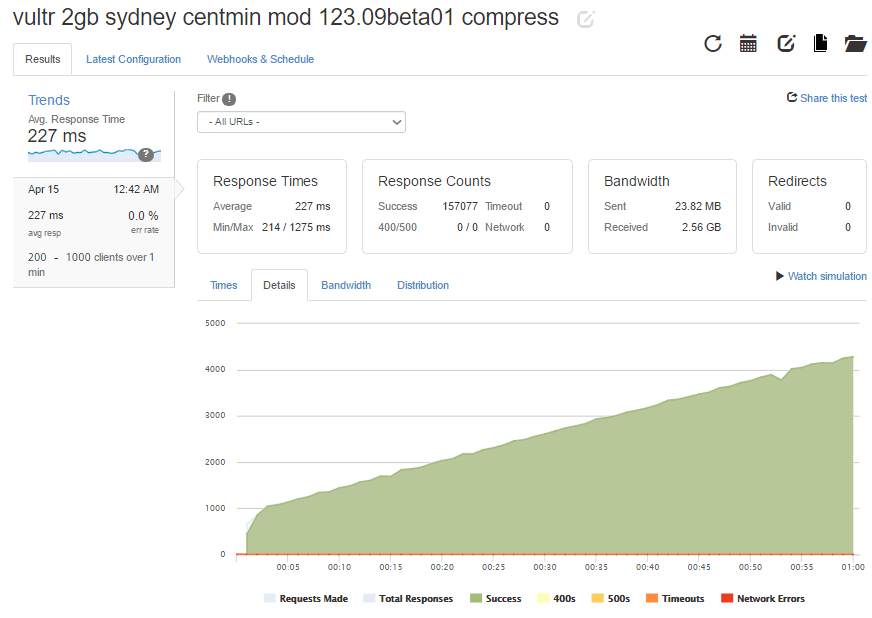Open the Distribution chart tab
The width and height of the screenshot is (872, 618).
pyautogui.click(x=423, y=285)
